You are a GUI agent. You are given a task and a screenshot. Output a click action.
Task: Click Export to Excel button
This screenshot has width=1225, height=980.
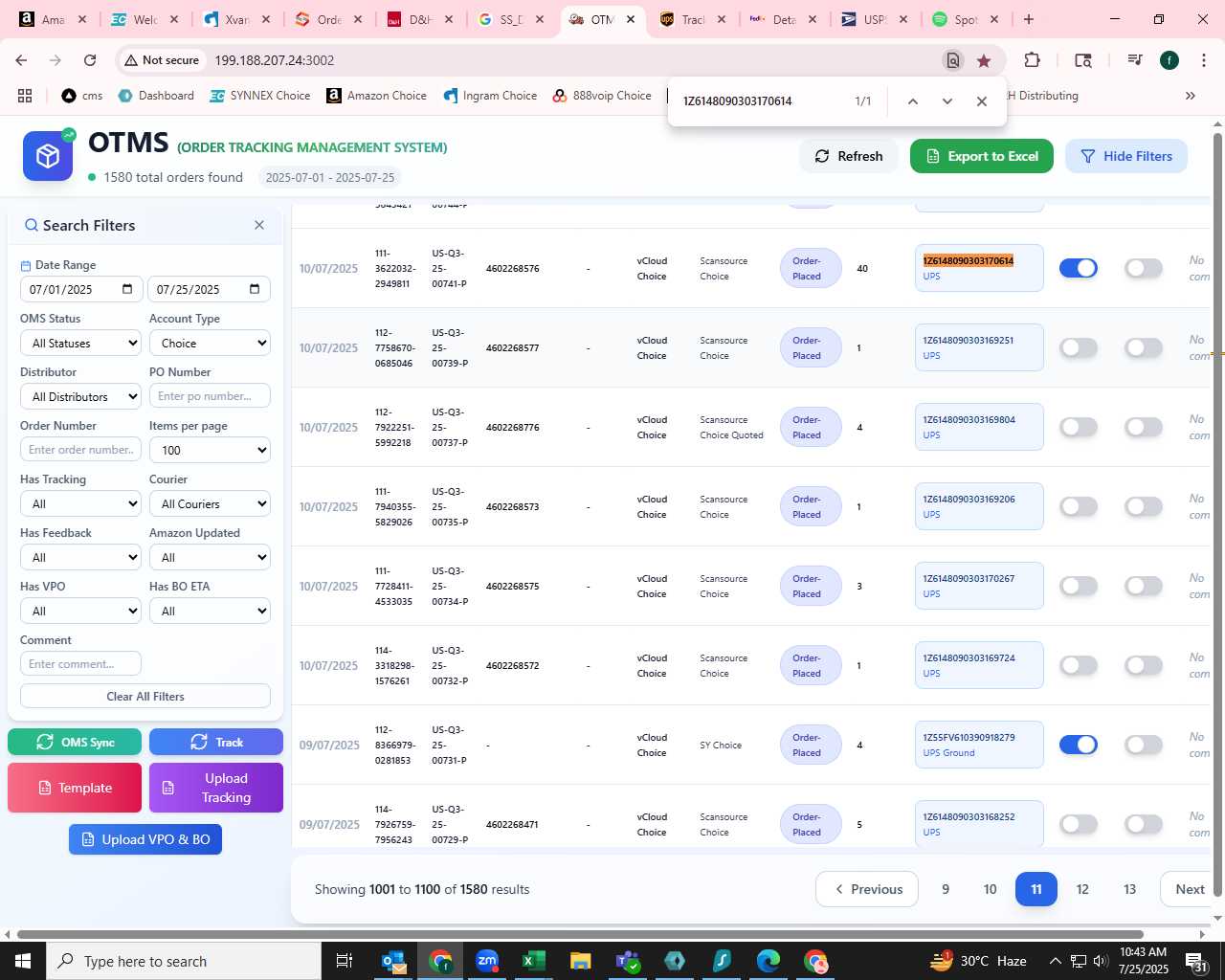point(982,156)
